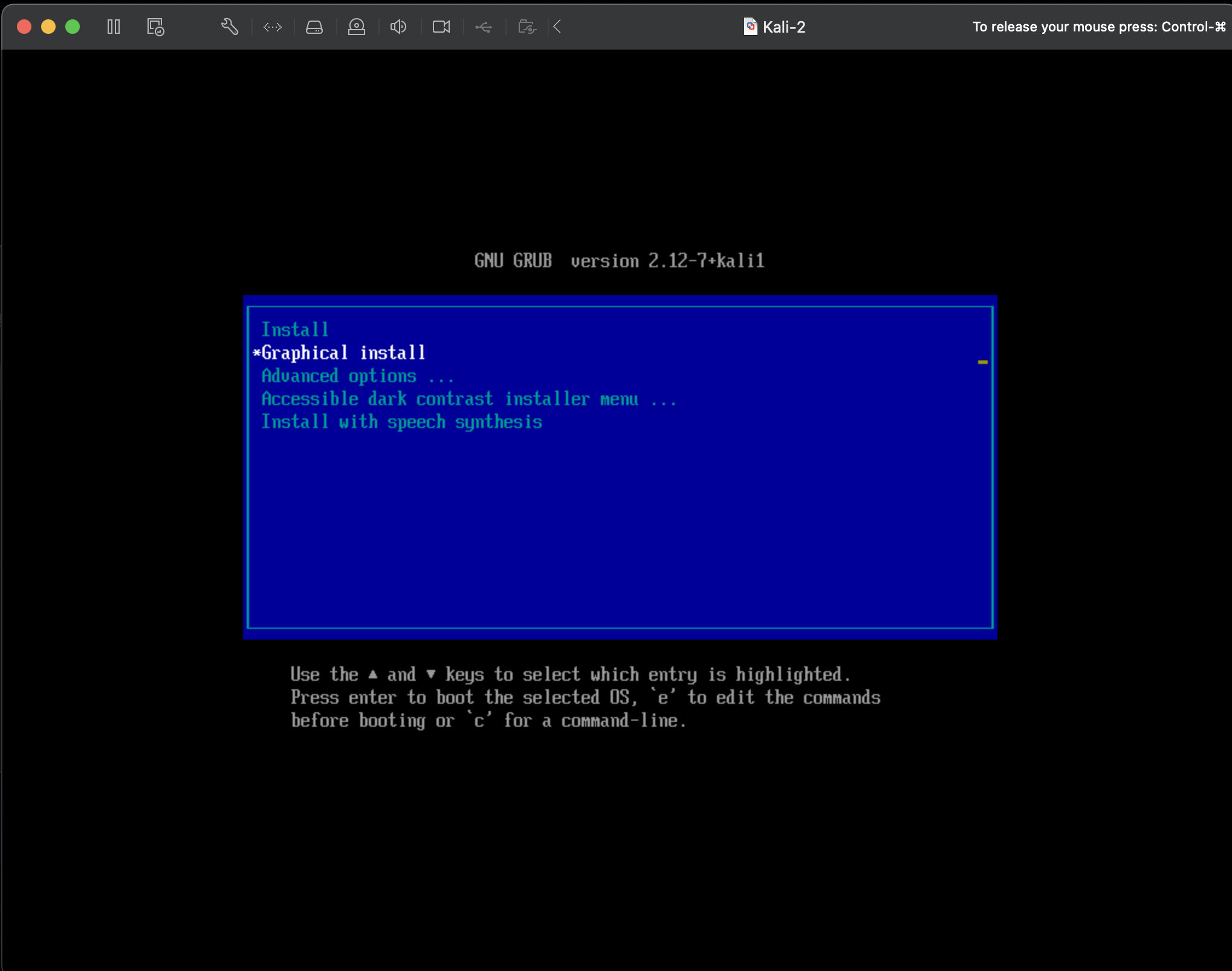Image resolution: width=1232 pixels, height=971 pixels.
Task: Toggle the sound card speaker icon
Action: 398,27
